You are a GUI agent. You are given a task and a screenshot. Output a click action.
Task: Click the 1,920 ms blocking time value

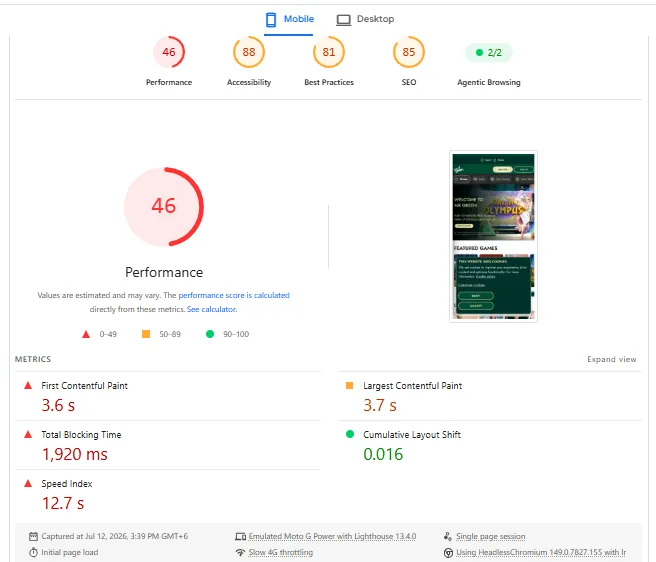(x=75, y=454)
